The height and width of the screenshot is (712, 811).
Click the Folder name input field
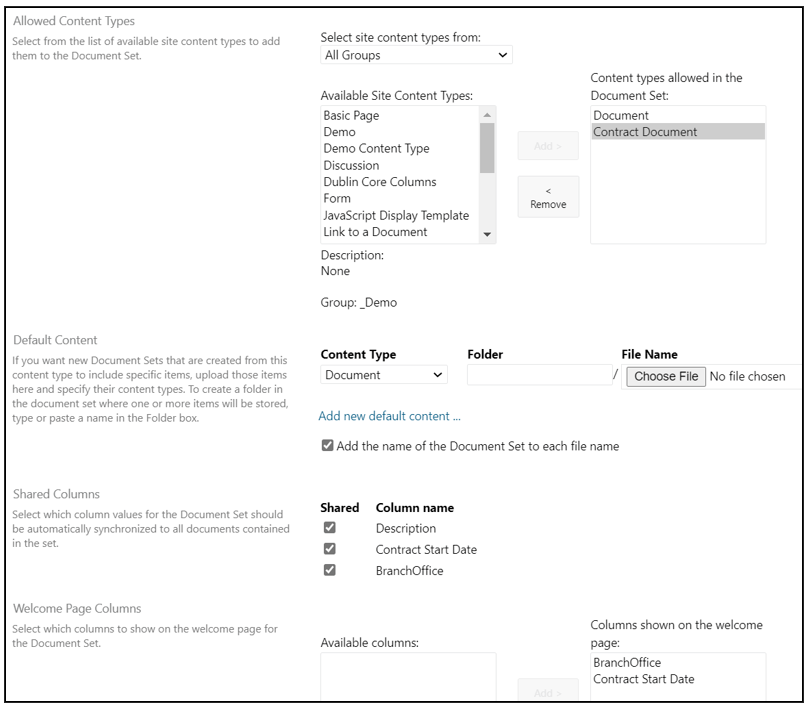tap(538, 376)
